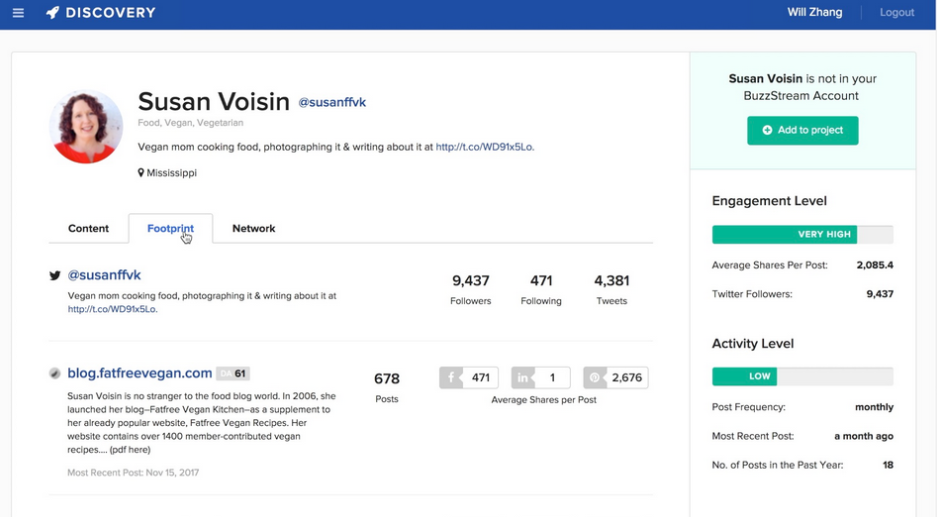Click the Post Frequency monthly value

874,407
